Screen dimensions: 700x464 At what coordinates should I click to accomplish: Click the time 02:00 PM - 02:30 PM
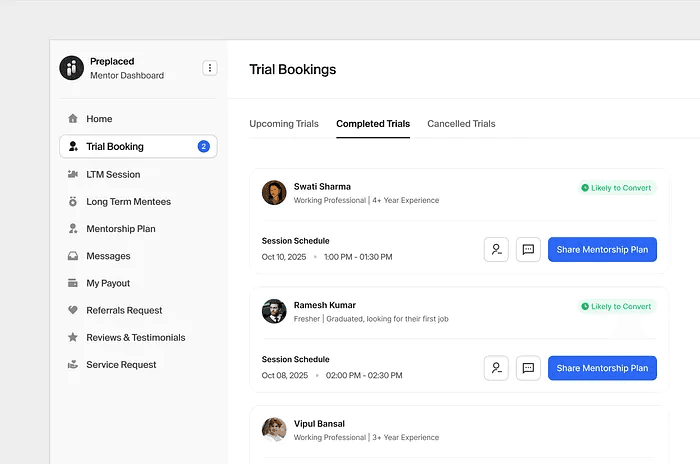point(364,376)
